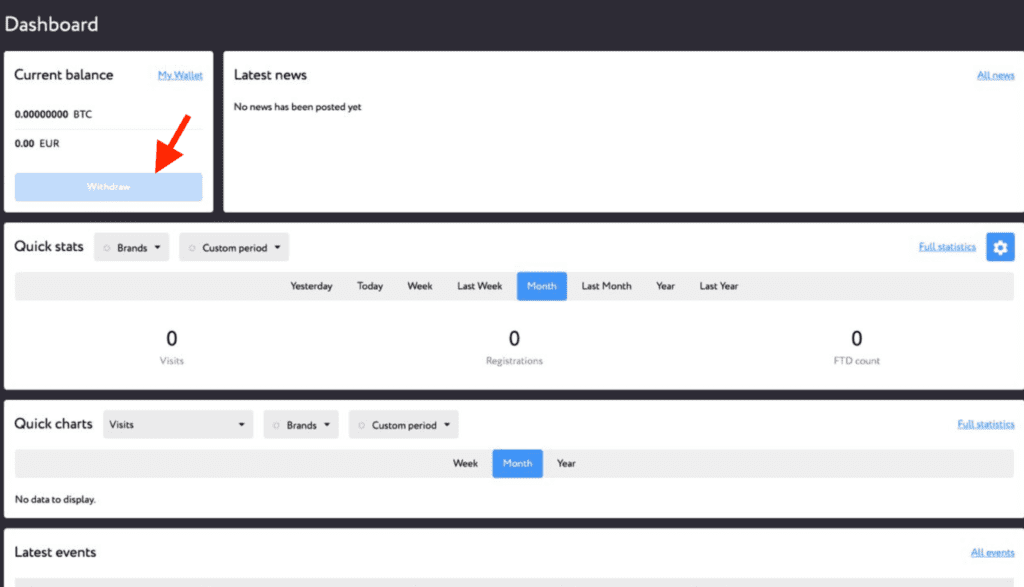Open My Wallet
This screenshot has width=1024, height=587.
click(180, 75)
